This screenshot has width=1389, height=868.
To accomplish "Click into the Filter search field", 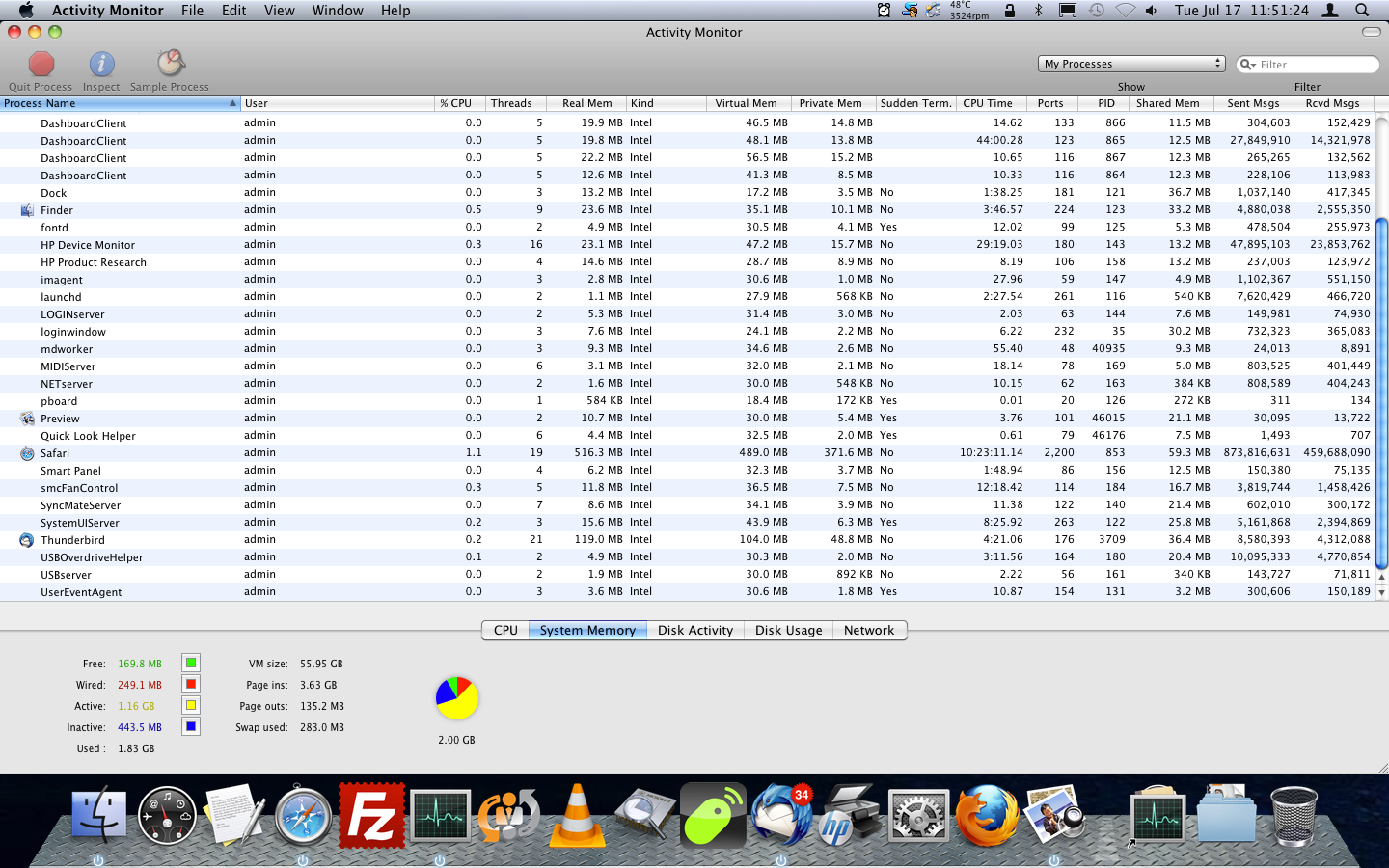I will tap(1308, 65).
